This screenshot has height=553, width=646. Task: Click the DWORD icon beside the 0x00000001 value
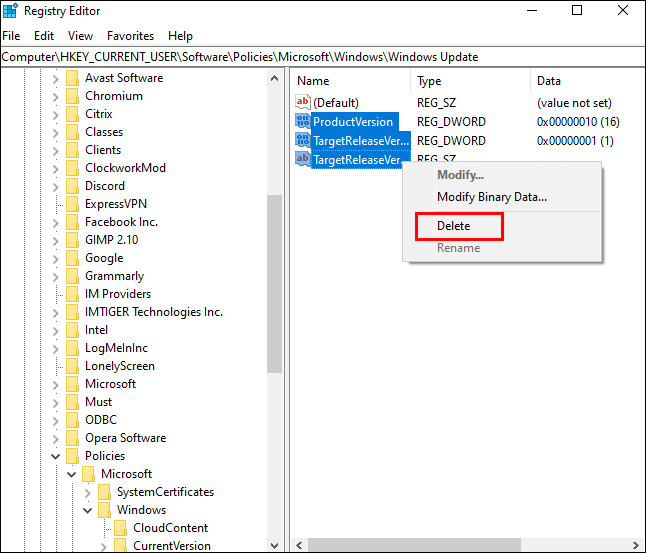point(303,141)
